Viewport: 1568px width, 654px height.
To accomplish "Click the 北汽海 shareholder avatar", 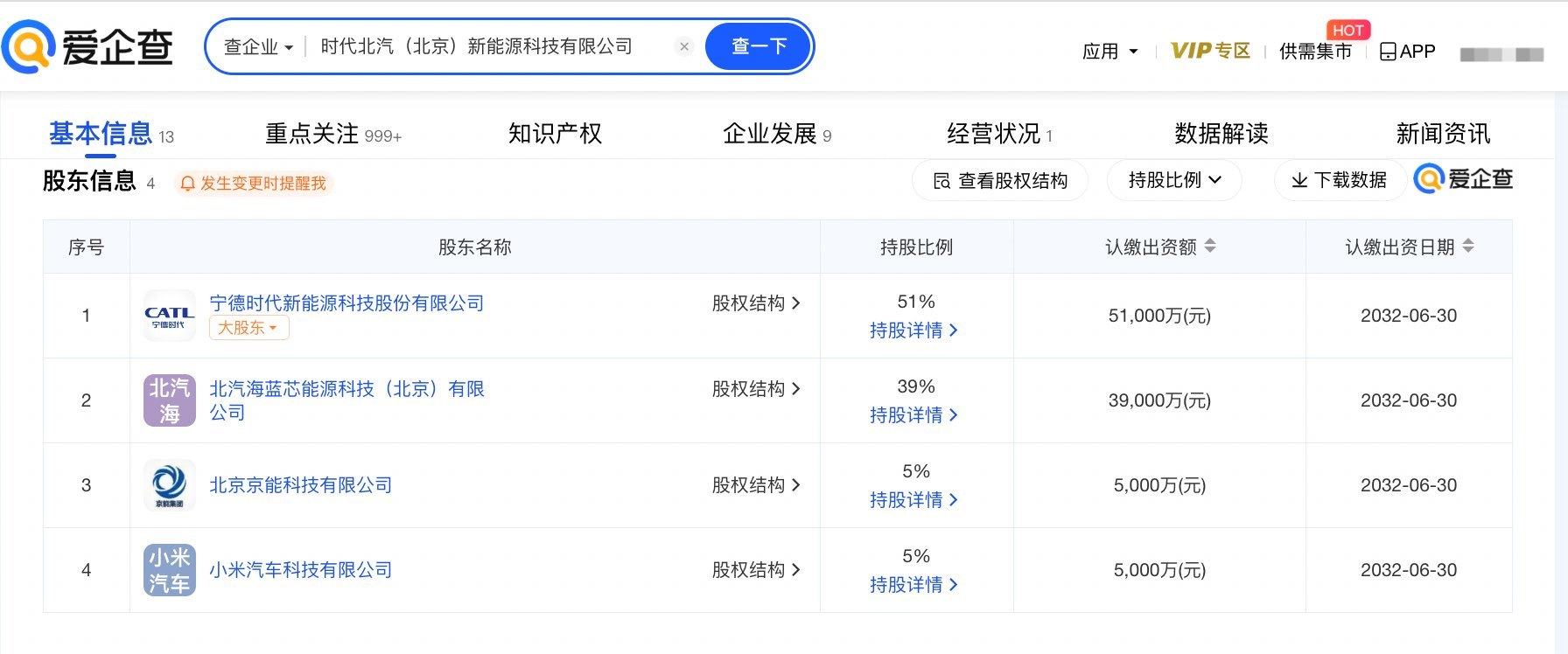I will pyautogui.click(x=169, y=400).
